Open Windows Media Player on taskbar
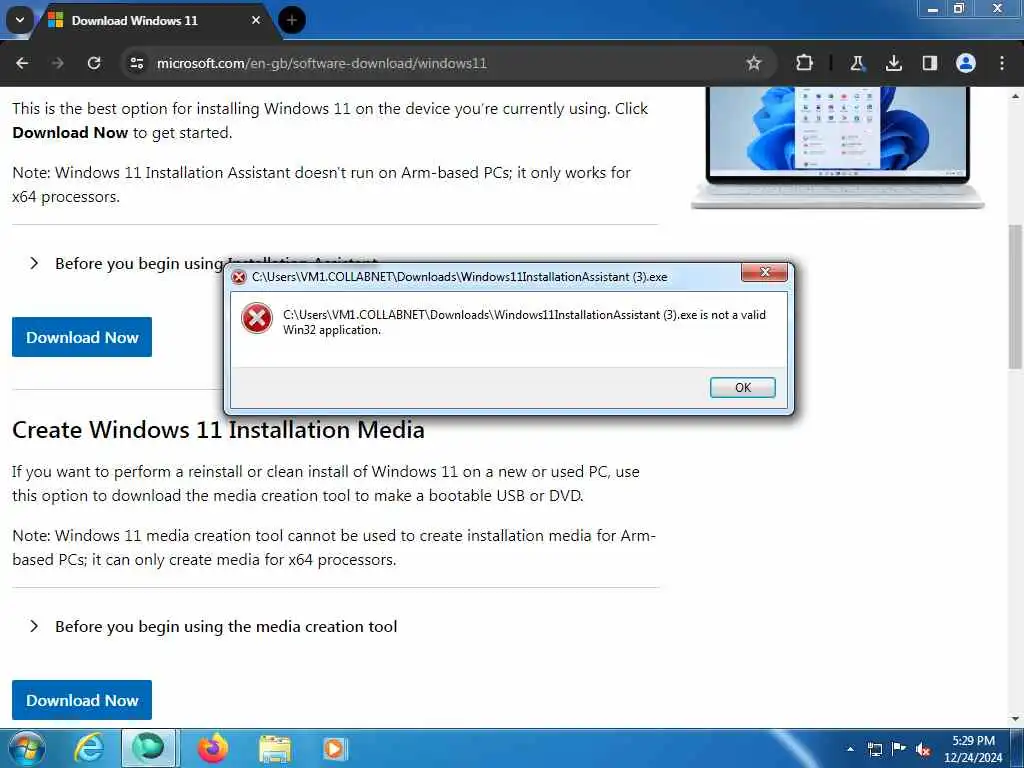The width and height of the screenshot is (1024, 768). tap(334, 748)
